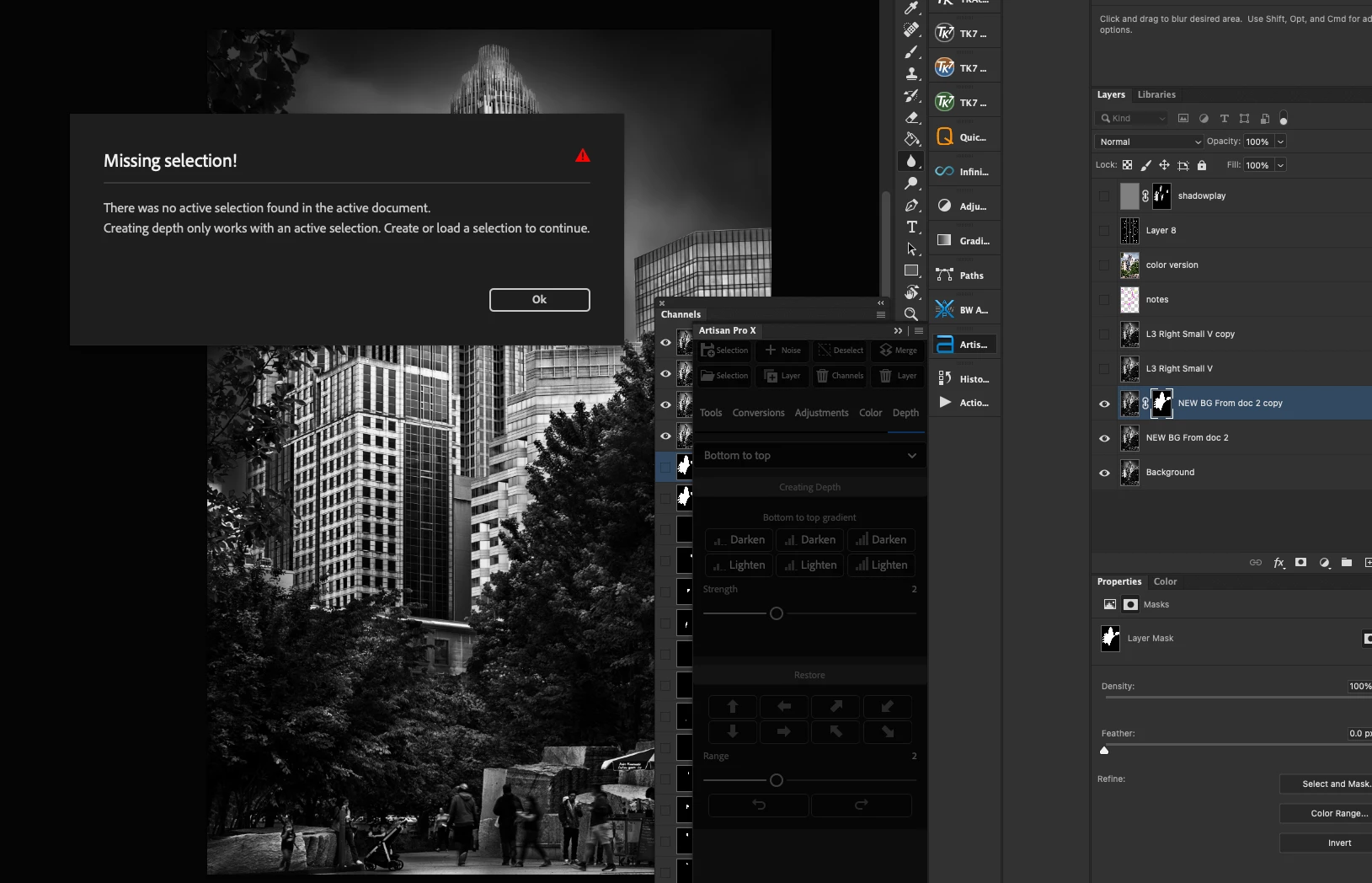Toggle the layer filtering switch on/off
The image size is (1372, 883).
[x=1284, y=119]
